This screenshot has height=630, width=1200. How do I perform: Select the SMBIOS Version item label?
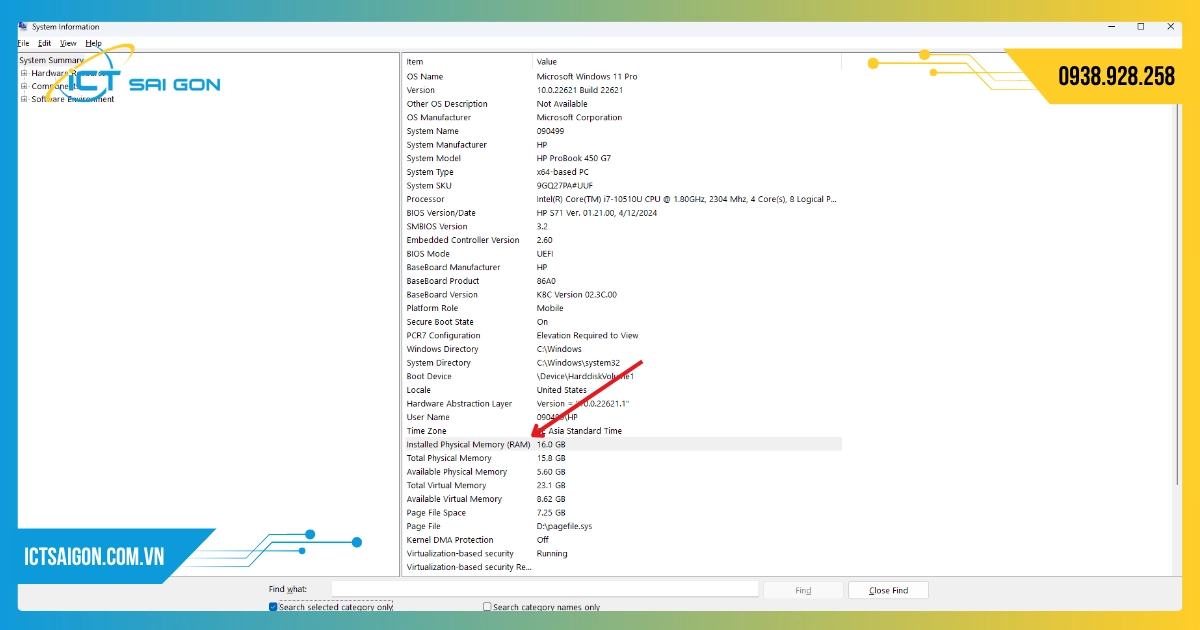click(437, 227)
